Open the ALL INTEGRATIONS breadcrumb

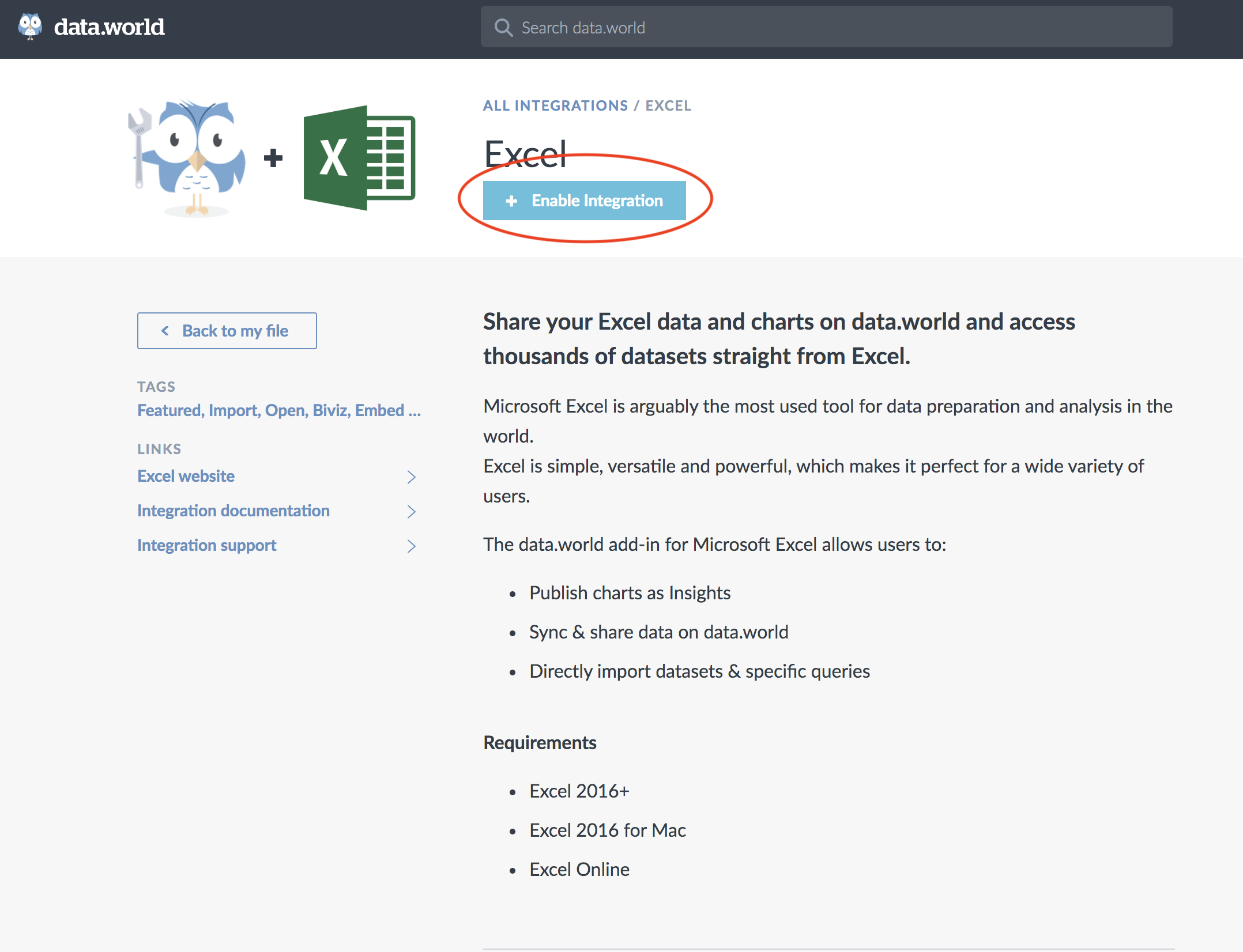(x=555, y=105)
